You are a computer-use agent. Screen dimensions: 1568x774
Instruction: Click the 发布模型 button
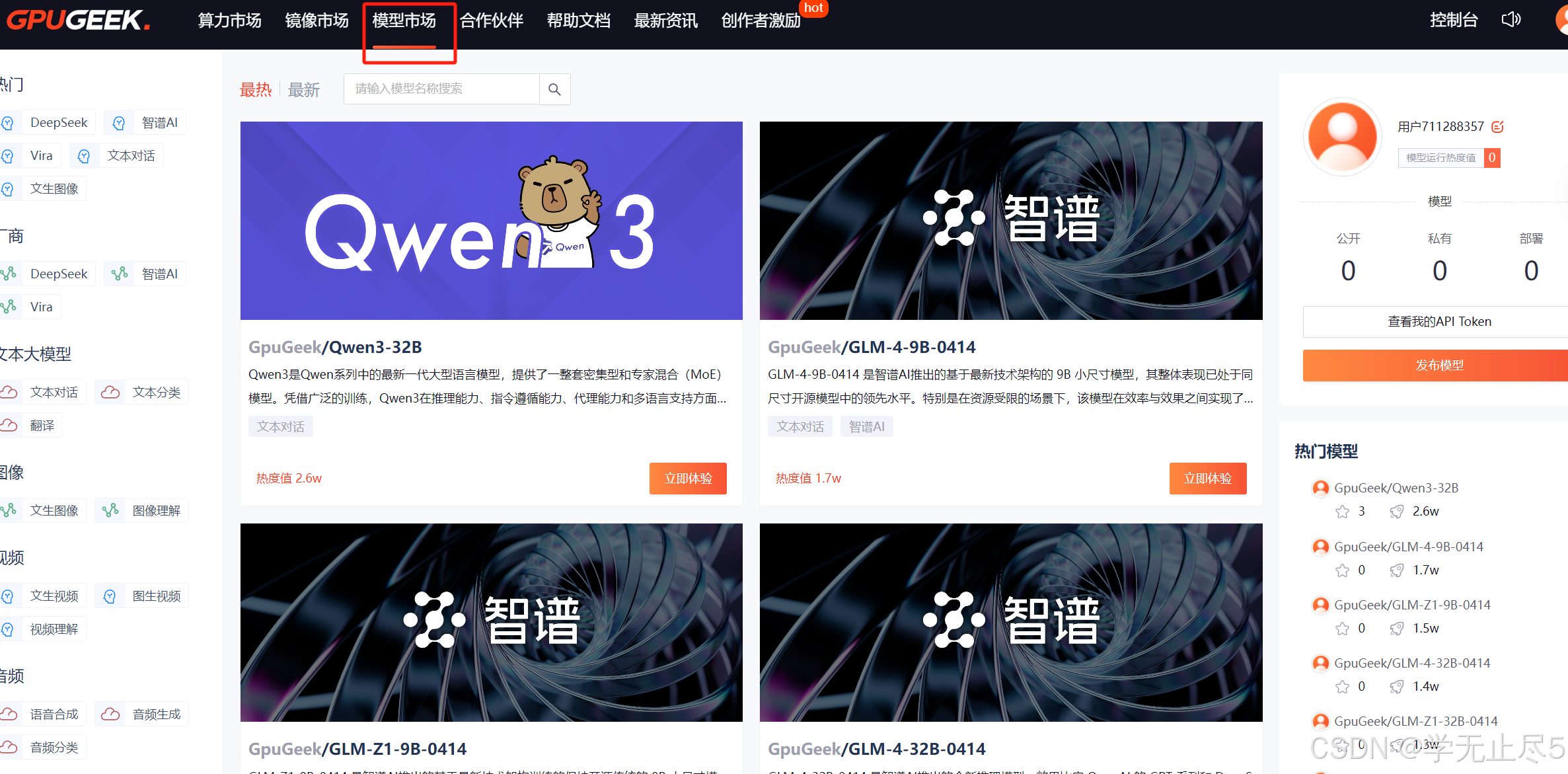(1438, 366)
